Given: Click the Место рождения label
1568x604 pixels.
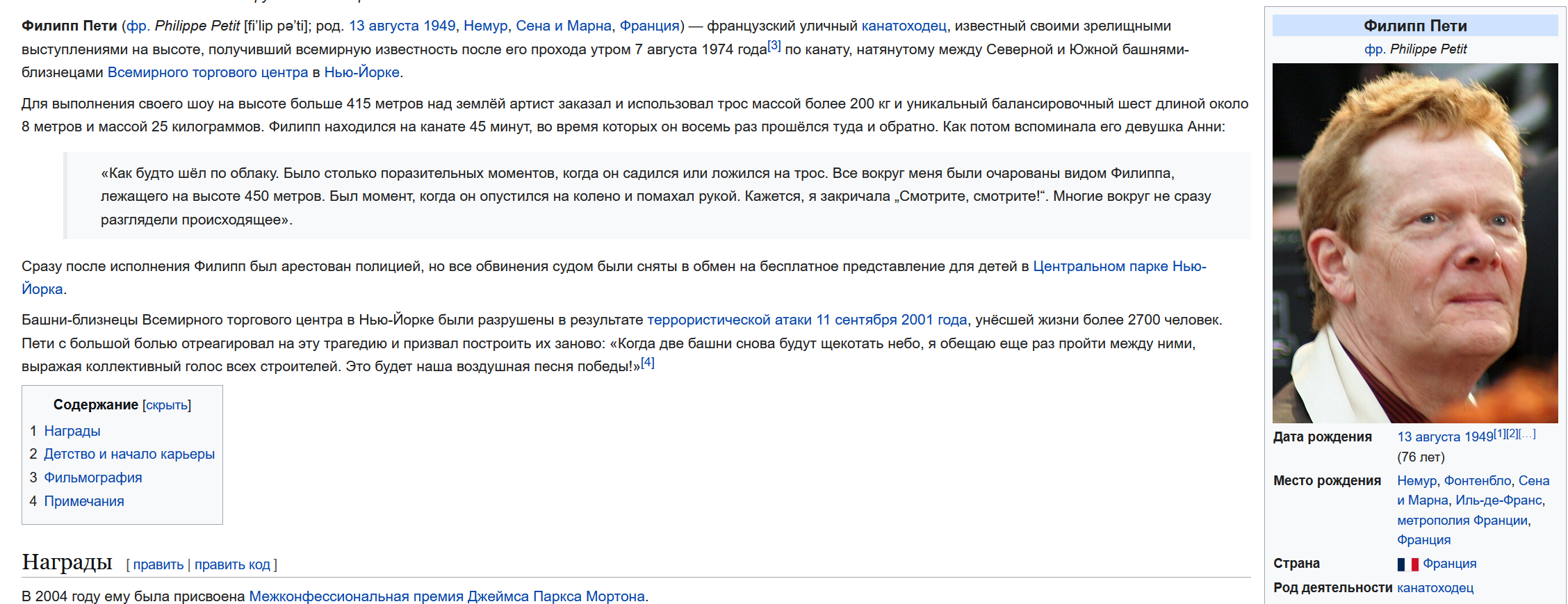Looking at the screenshot, I should pos(1327,480).
